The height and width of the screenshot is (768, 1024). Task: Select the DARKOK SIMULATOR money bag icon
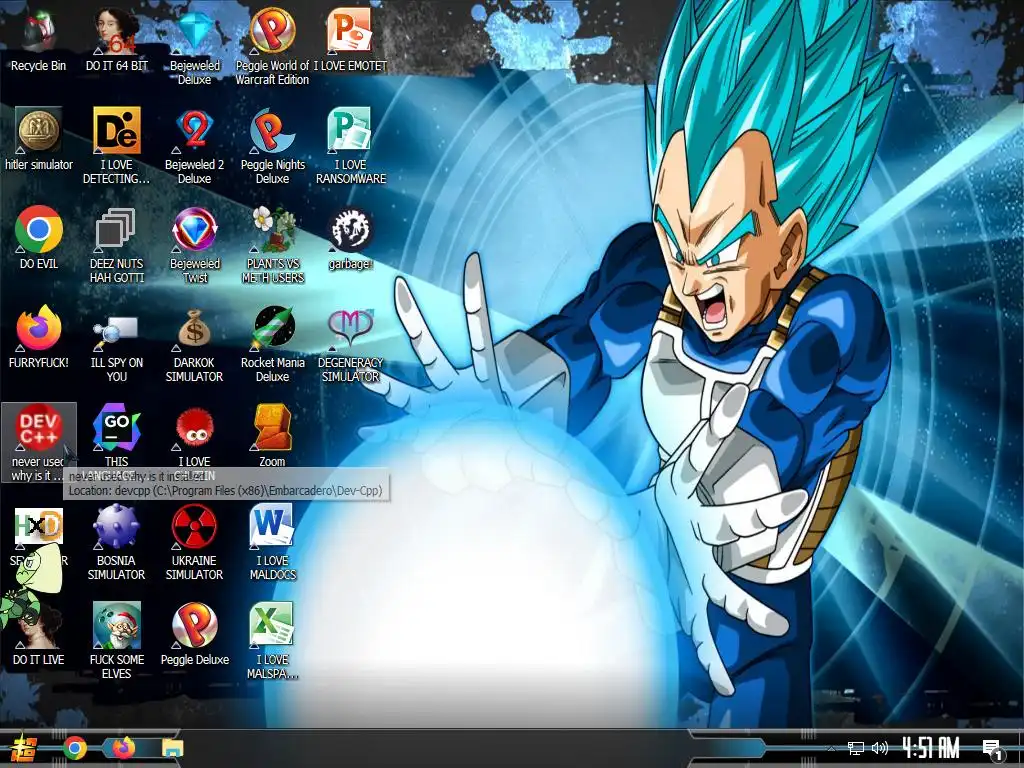[195, 328]
